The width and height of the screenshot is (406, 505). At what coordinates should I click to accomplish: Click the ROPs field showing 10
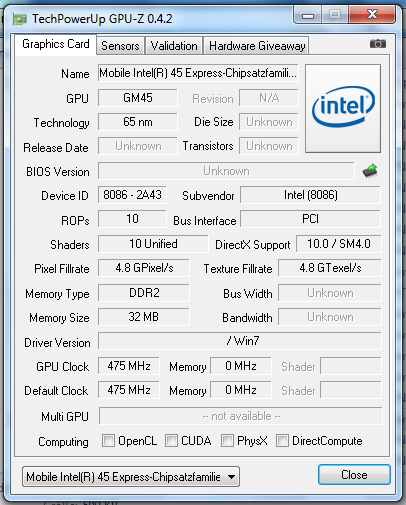[132, 219]
